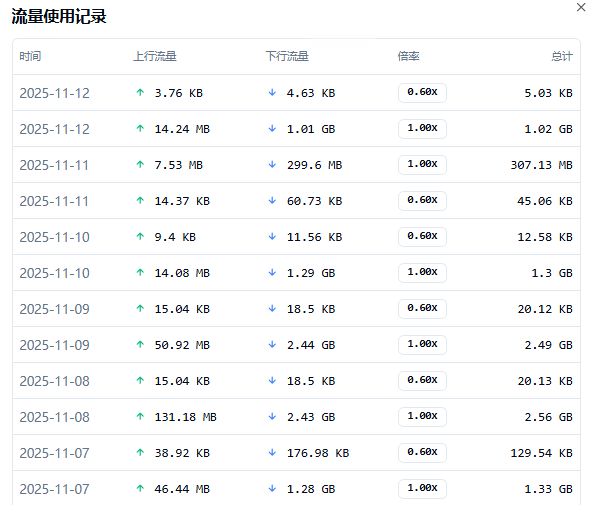Click the download arrow beside 176.98 KB
Screen dimensions: 601x505
[272, 453]
